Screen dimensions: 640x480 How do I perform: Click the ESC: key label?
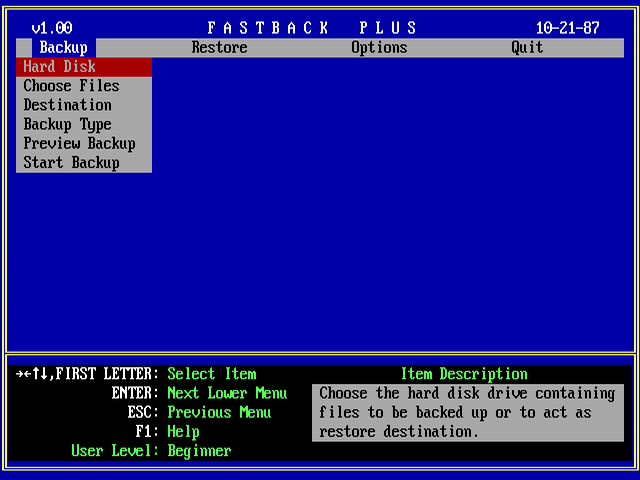pos(143,412)
